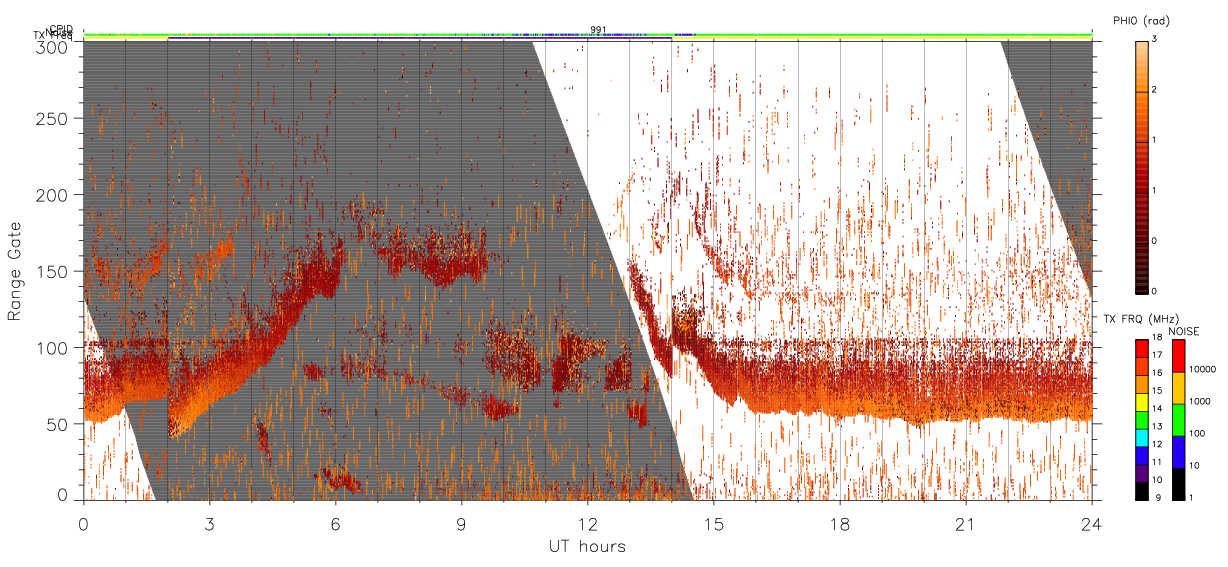
Task: Click the '991' label above the plot
Action: click(598, 29)
